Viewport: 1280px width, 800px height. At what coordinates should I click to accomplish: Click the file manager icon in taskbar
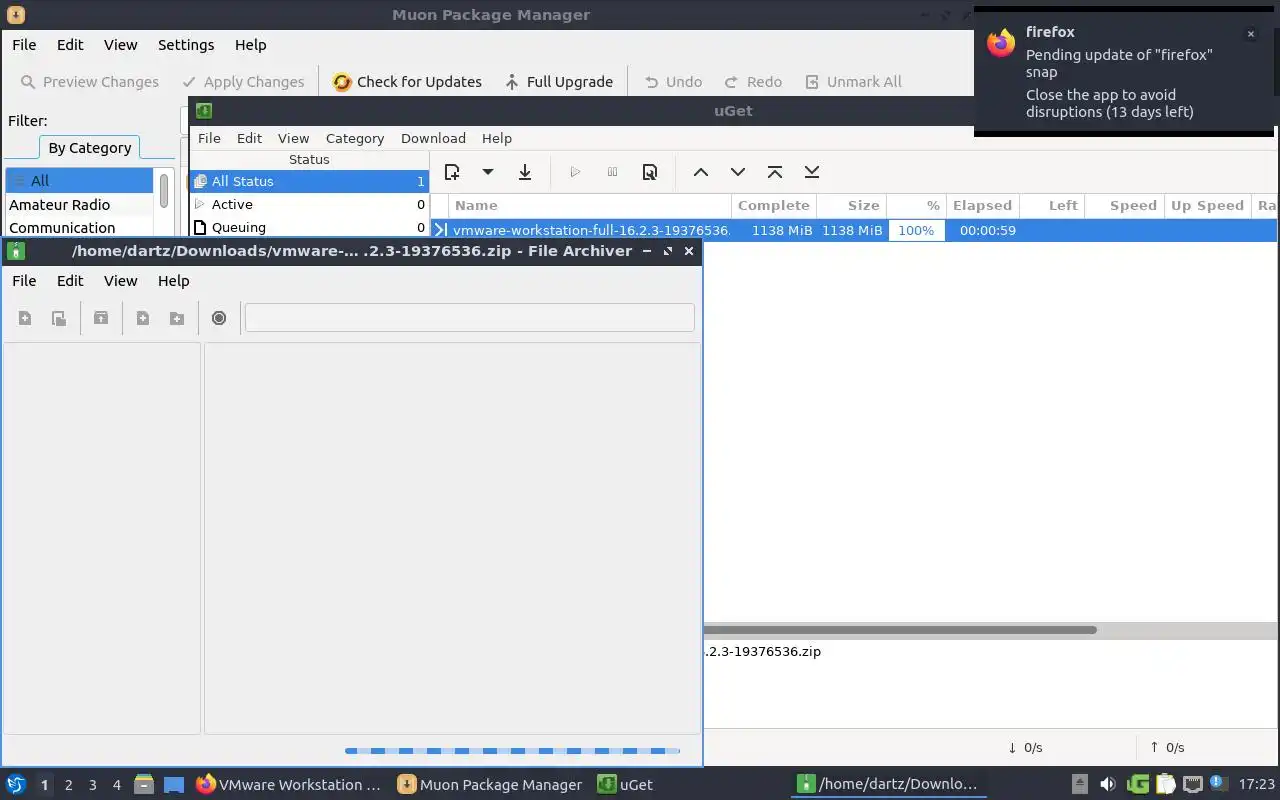143,784
